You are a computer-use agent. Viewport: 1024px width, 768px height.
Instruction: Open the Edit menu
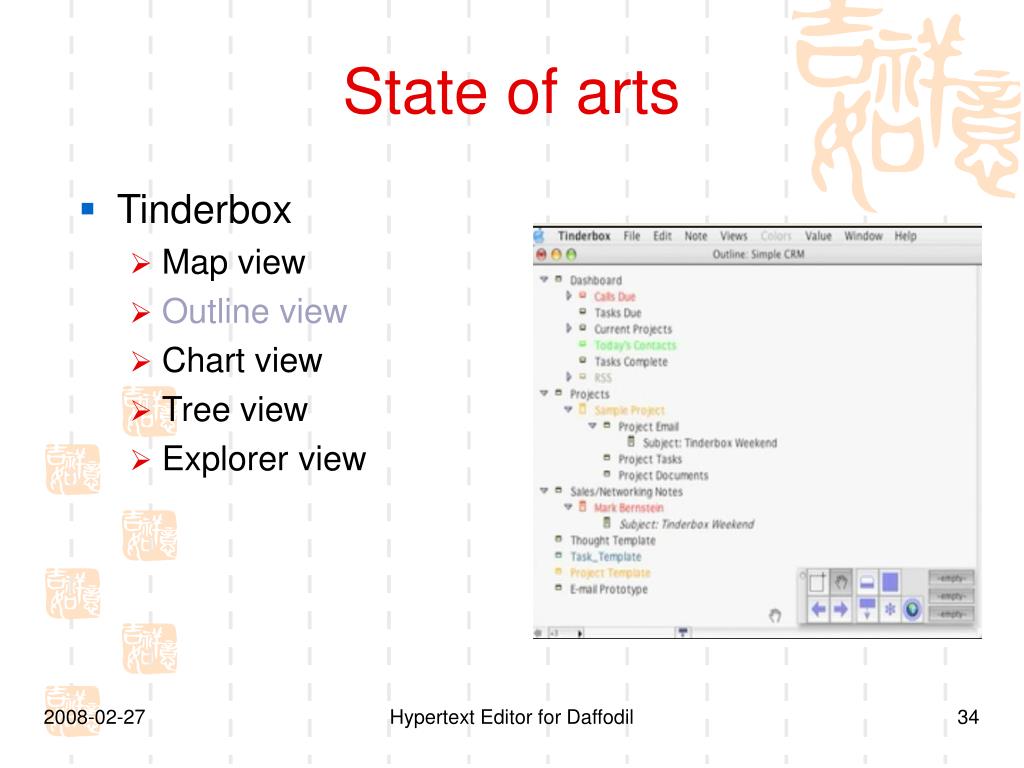tap(662, 236)
